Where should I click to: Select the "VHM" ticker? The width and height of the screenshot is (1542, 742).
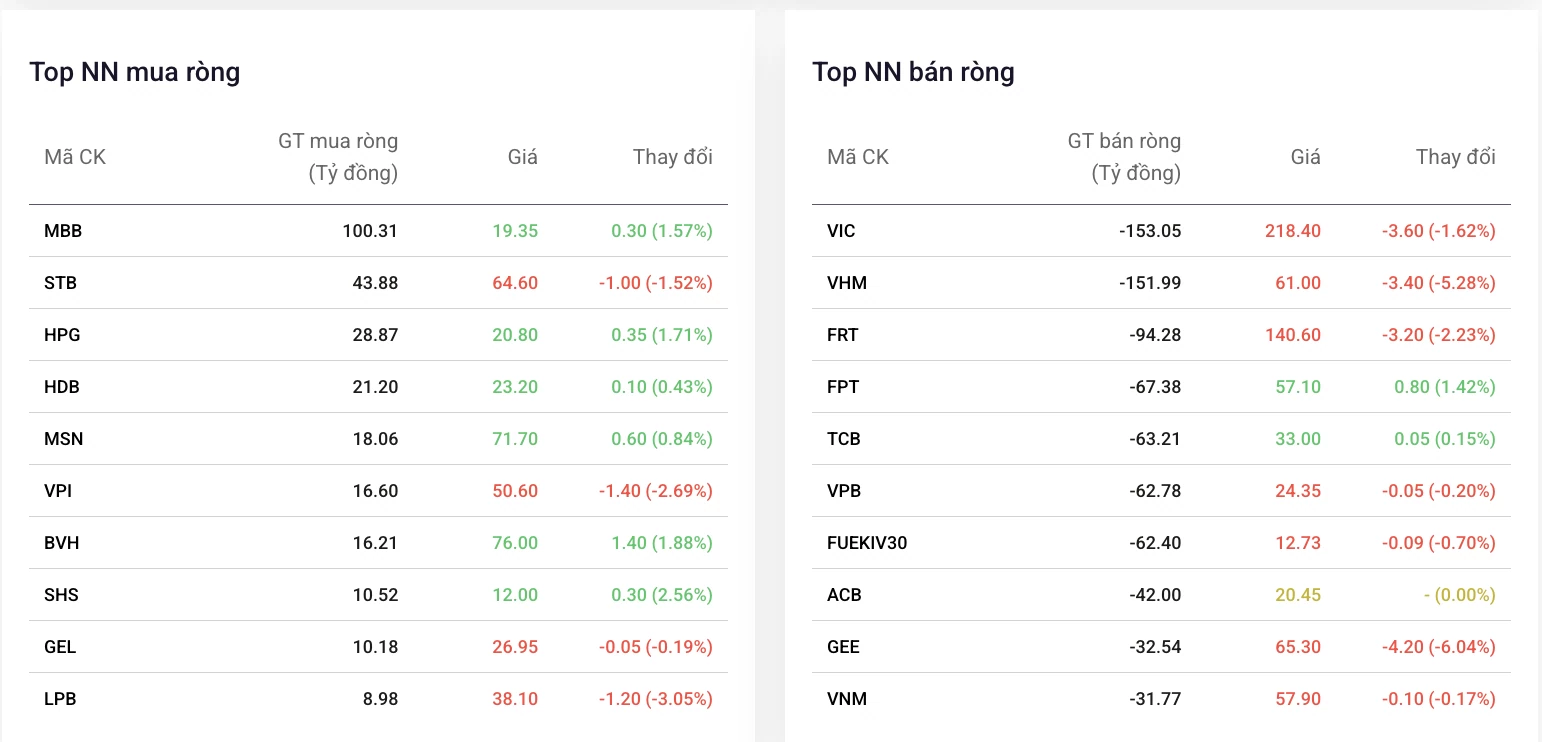coord(847,283)
